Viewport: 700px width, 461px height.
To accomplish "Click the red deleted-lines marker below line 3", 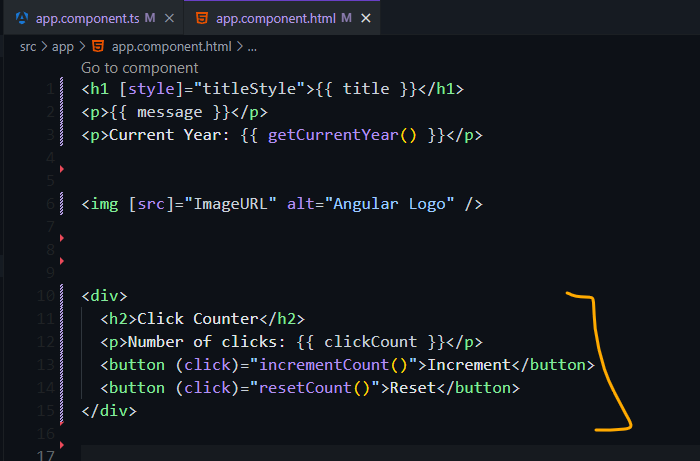I will tap(62, 169).
